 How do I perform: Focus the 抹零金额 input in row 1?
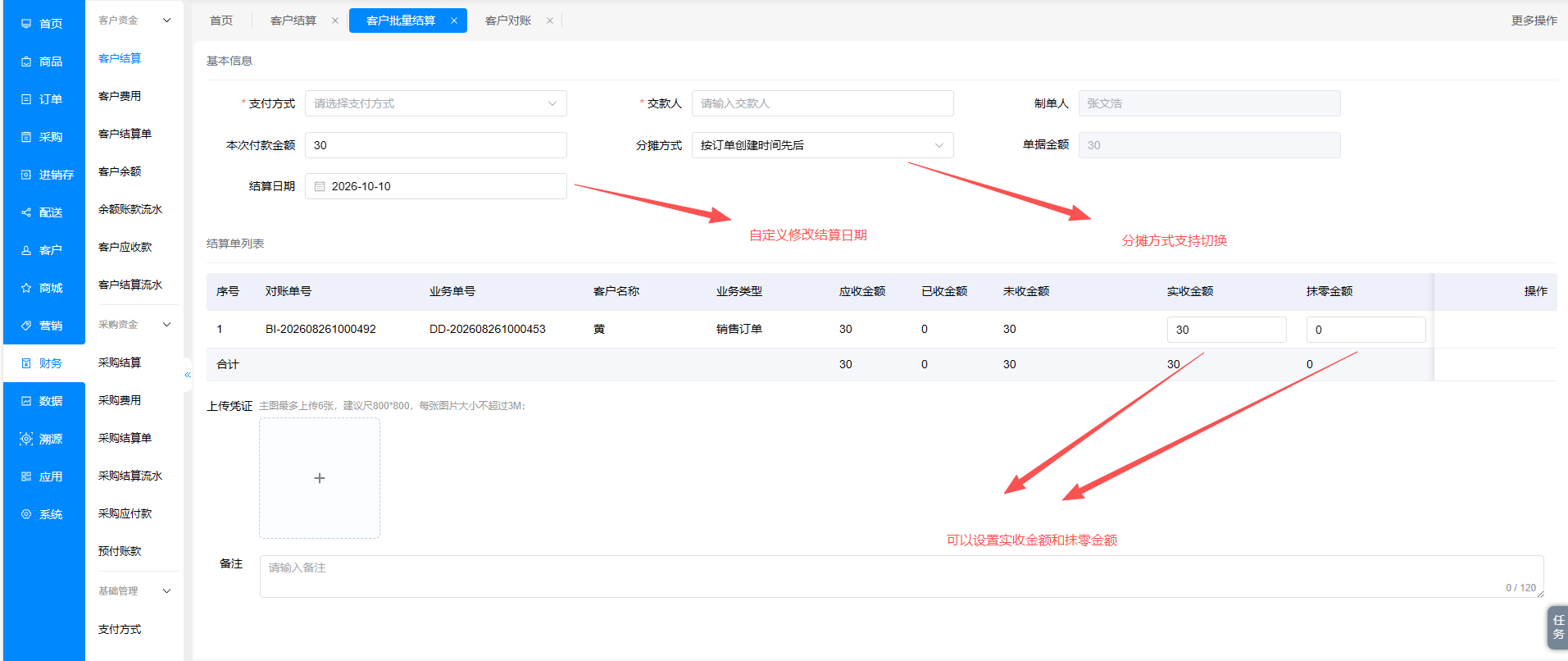pos(1366,330)
